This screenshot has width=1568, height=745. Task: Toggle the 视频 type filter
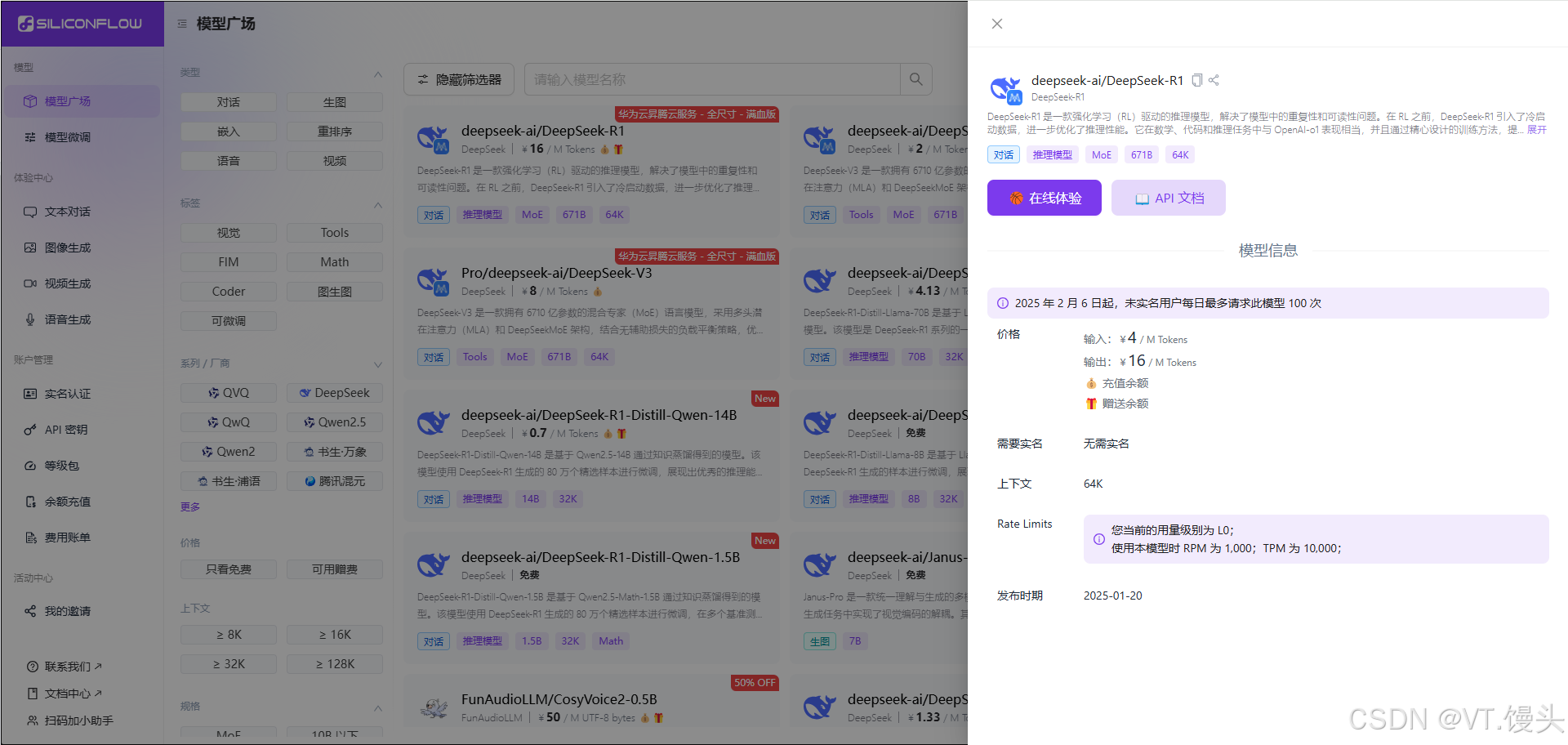tap(335, 161)
